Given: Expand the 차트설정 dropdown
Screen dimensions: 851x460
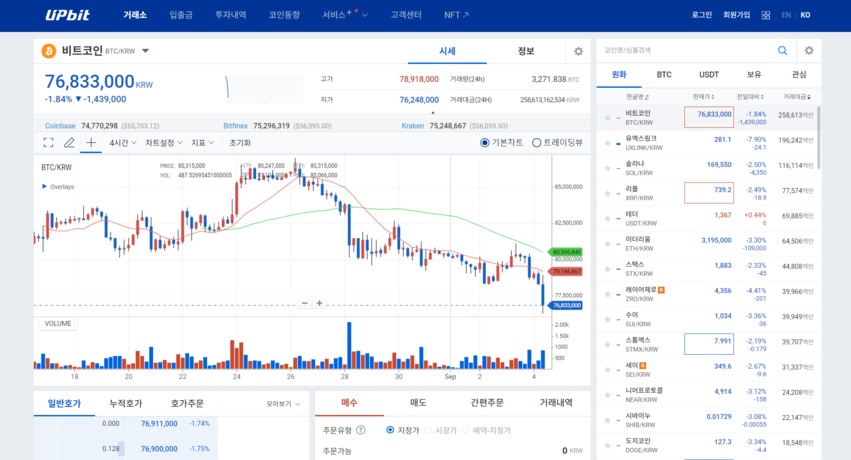Looking at the screenshot, I should click(163, 143).
